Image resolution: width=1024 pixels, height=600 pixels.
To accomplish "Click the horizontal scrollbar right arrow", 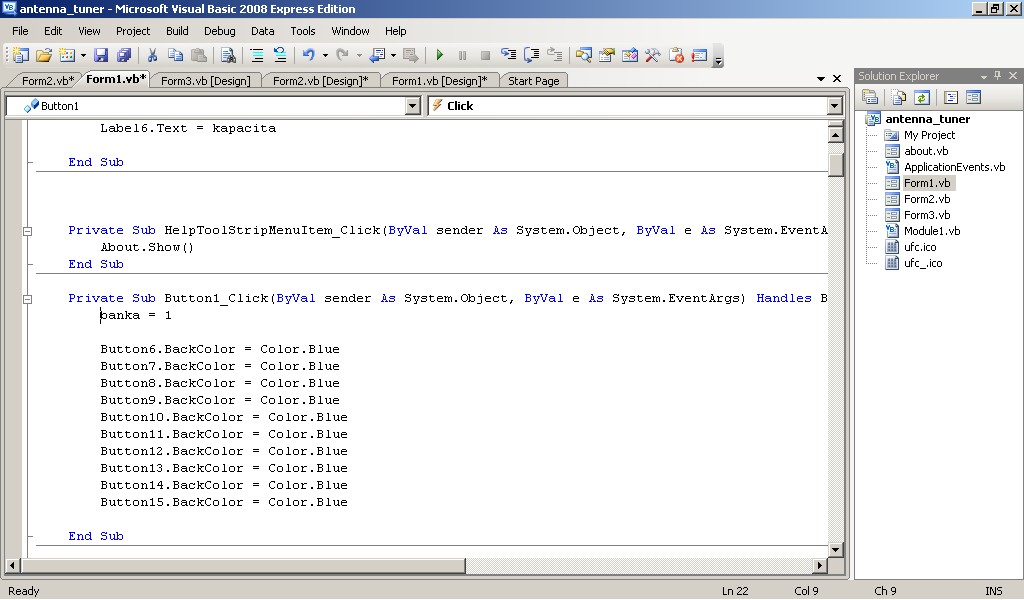I will click(820, 566).
